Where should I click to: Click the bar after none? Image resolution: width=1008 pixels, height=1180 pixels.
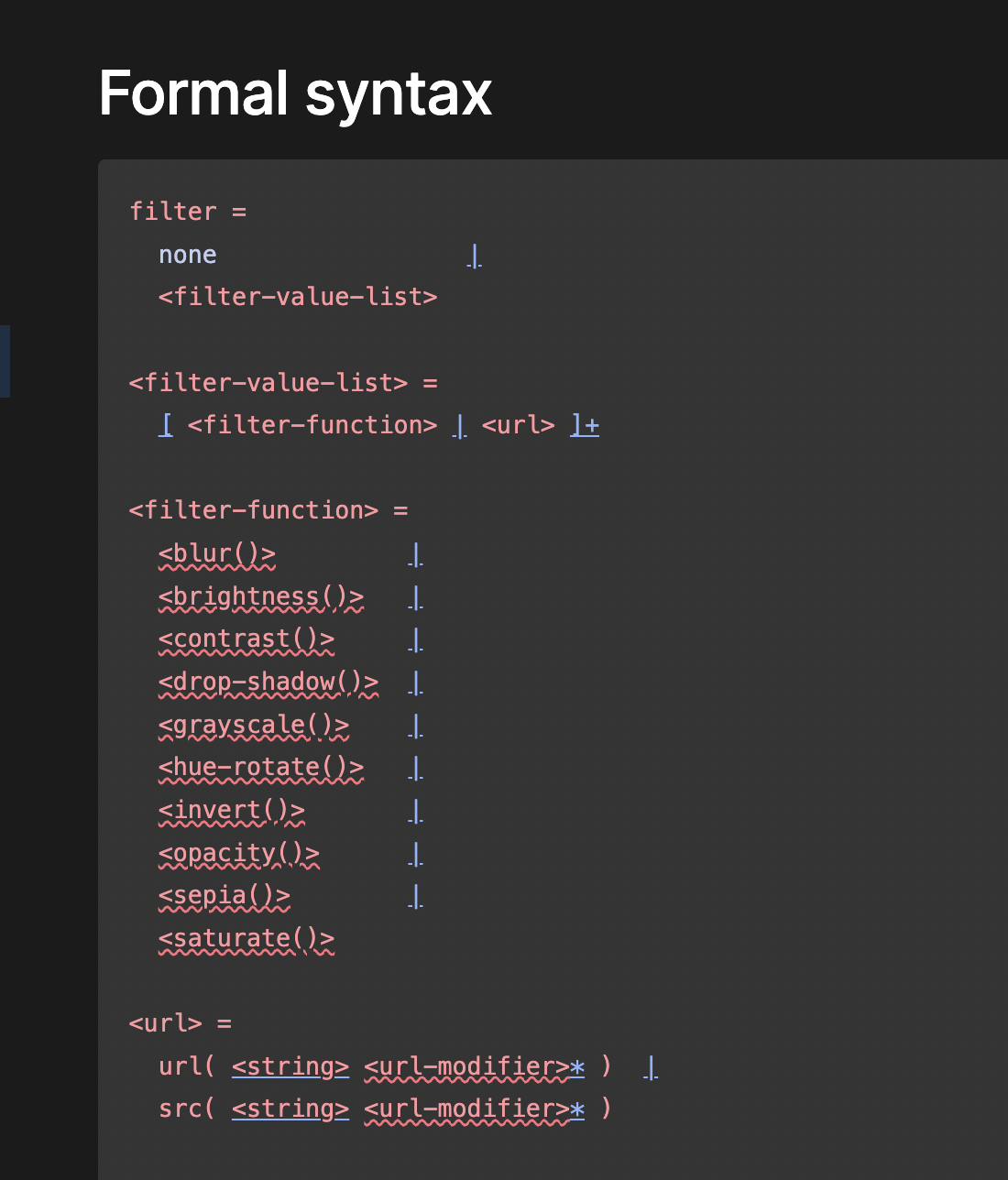(474, 256)
